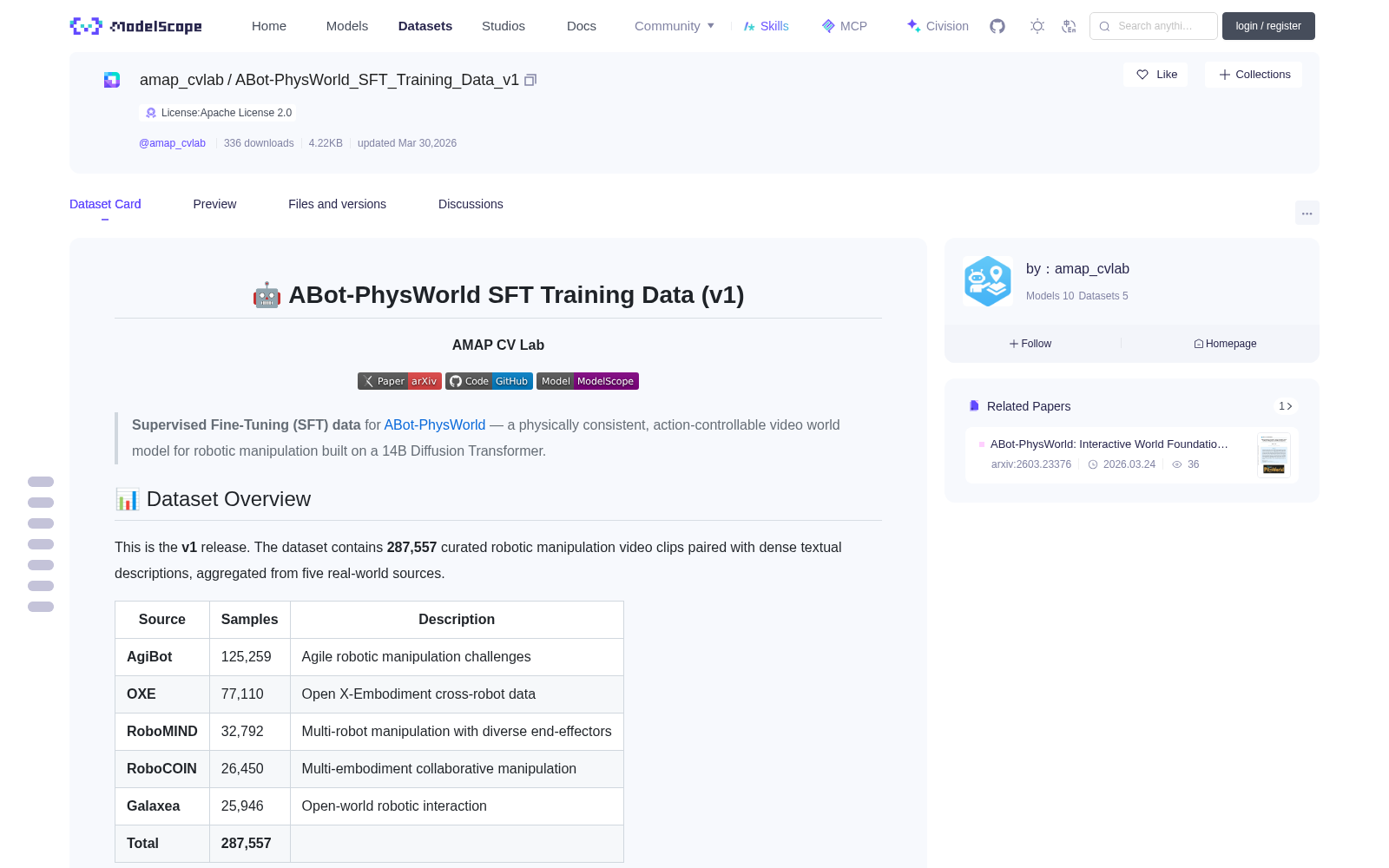The width and height of the screenshot is (1389, 868).
Task: Open Docs navigation item
Action: point(582,26)
